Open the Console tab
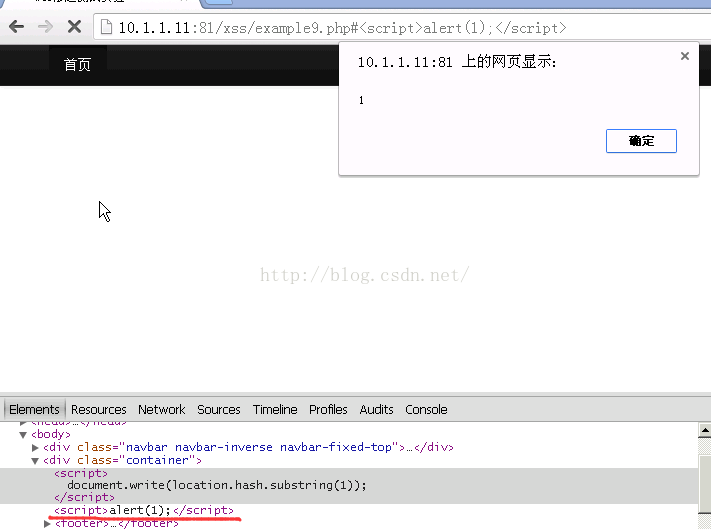 coord(426,409)
